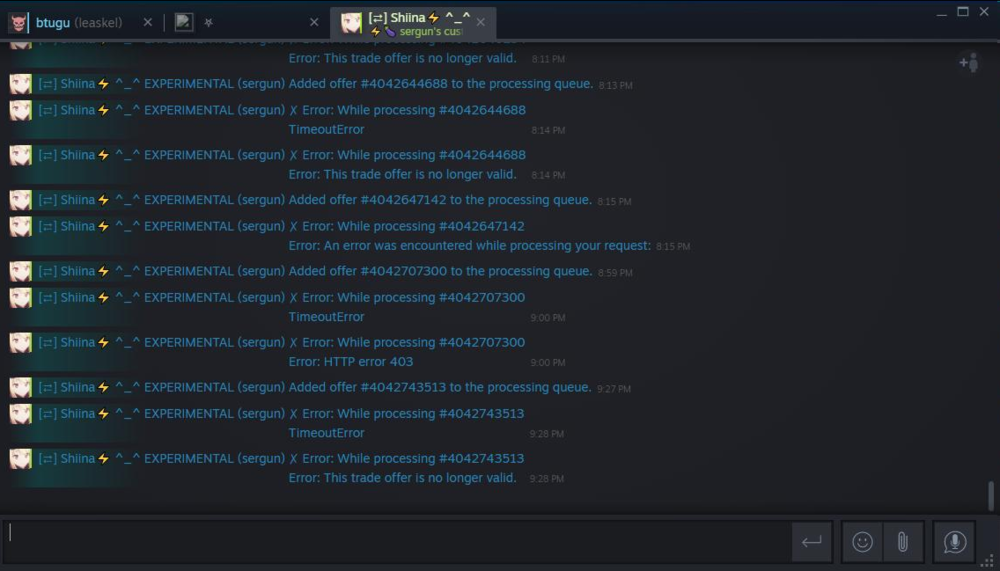Click the chat history scrollbar thumb
The image size is (1000, 571).
991,496
